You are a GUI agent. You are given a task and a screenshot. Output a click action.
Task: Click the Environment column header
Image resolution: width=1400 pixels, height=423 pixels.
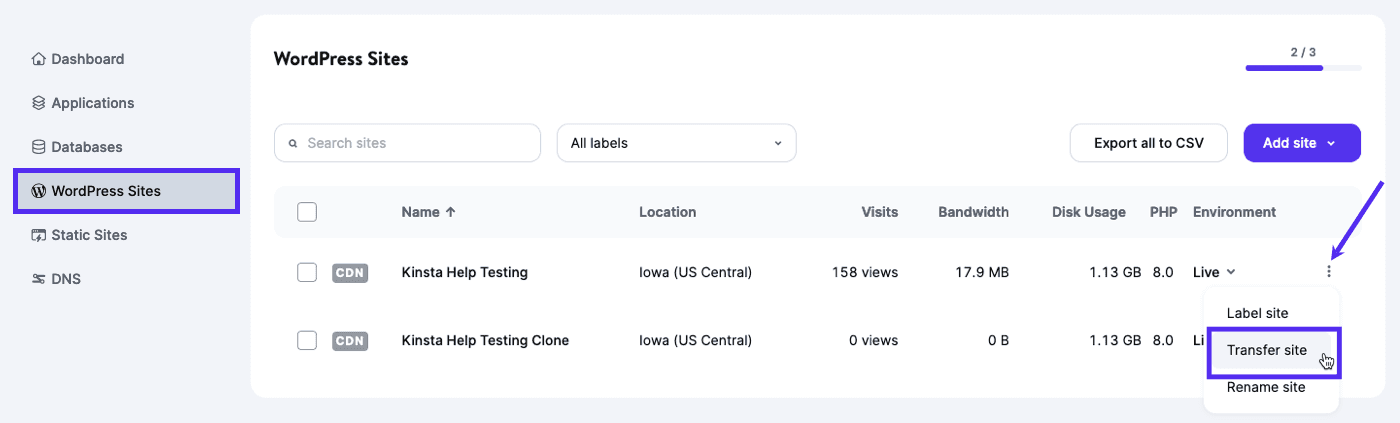(1234, 212)
